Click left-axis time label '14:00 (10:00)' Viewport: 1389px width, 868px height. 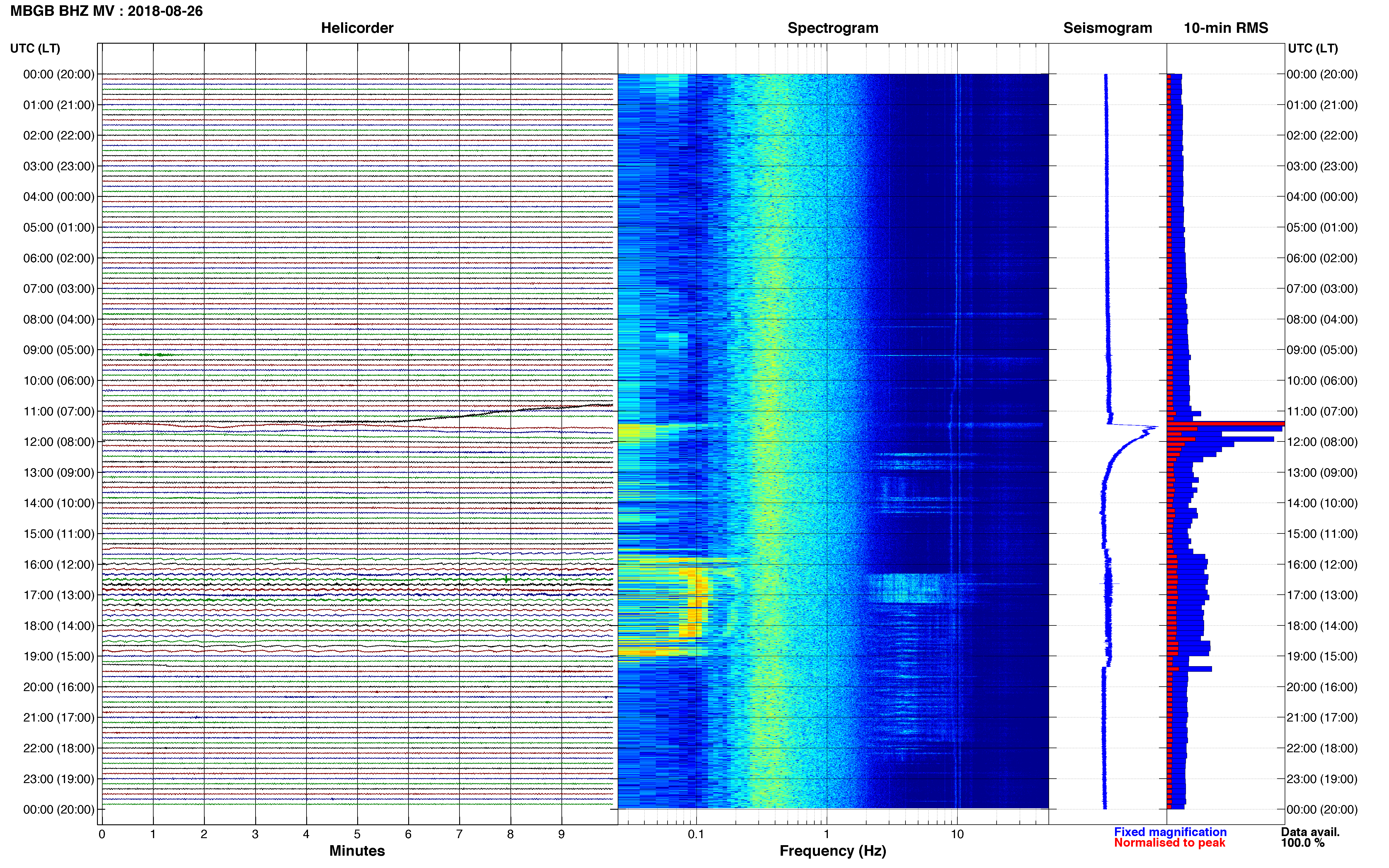click(x=59, y=504)
